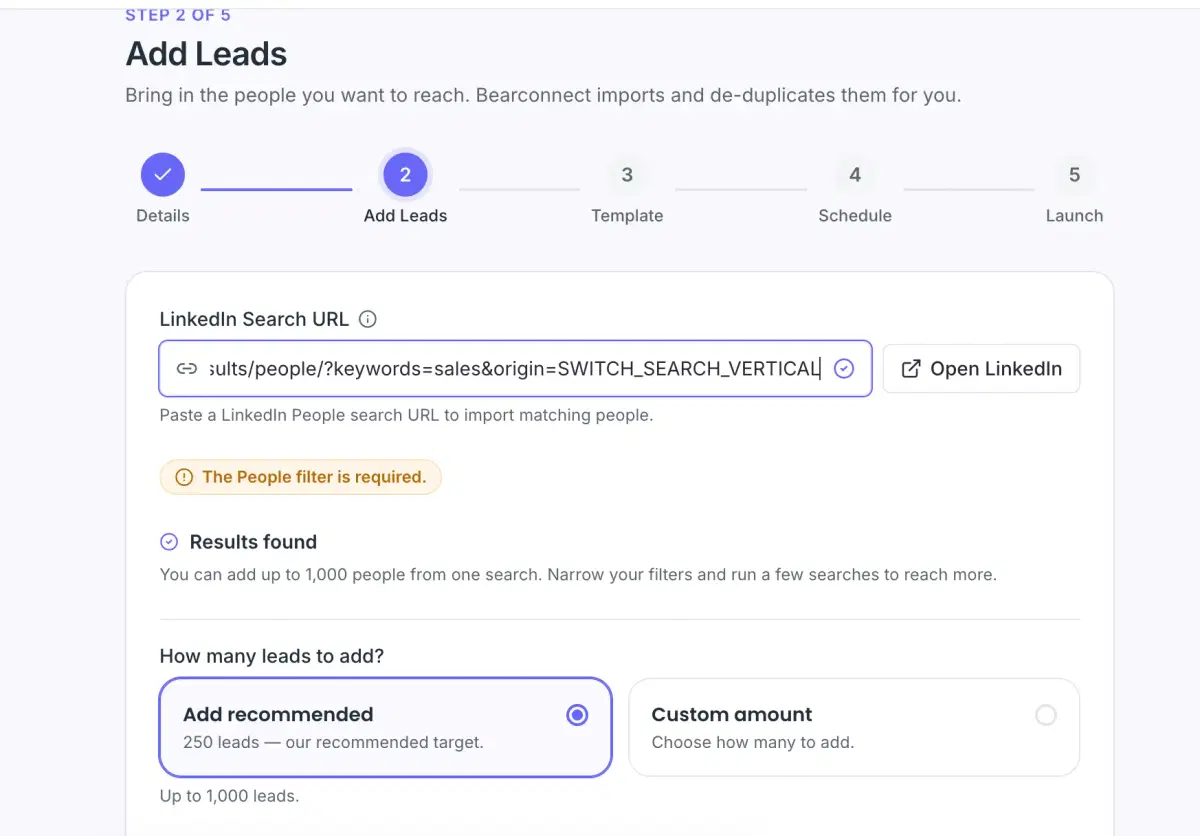This screenshot has height=836, width=1200.
Task: Click the 'How many leads to add?' heading
Action: 272,657
